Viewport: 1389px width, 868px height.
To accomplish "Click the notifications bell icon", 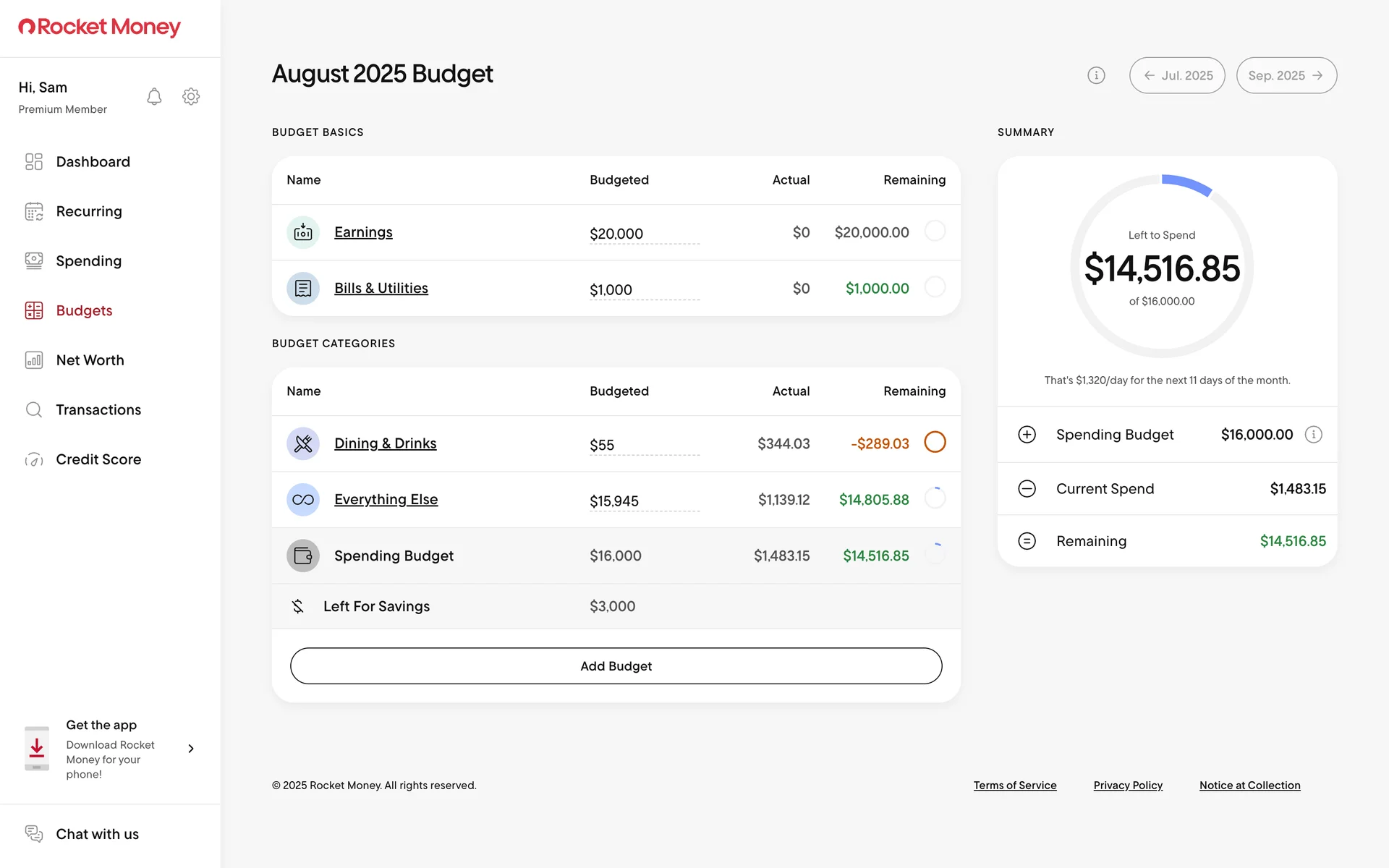I will 154,97.
